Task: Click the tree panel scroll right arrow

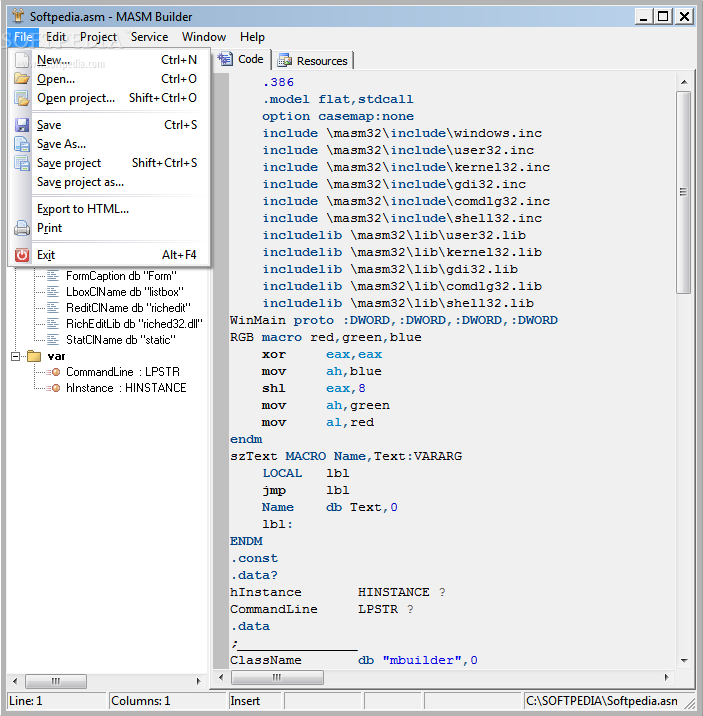Action: tap(198, 681)
